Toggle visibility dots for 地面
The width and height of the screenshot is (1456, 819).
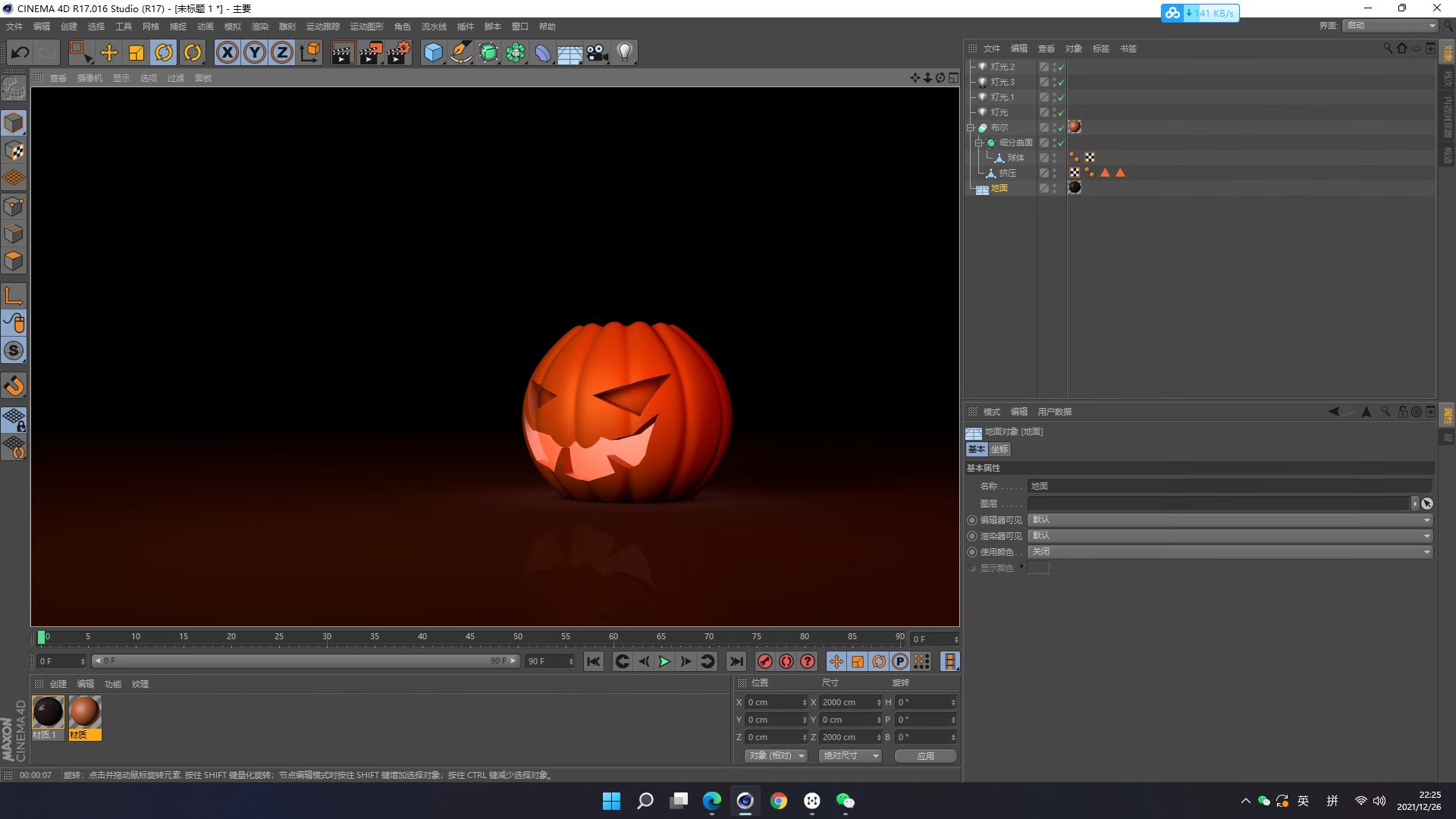(1054, 188)
